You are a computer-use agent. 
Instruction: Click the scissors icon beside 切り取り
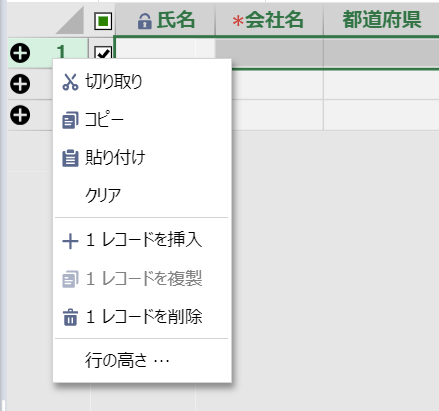70,82
